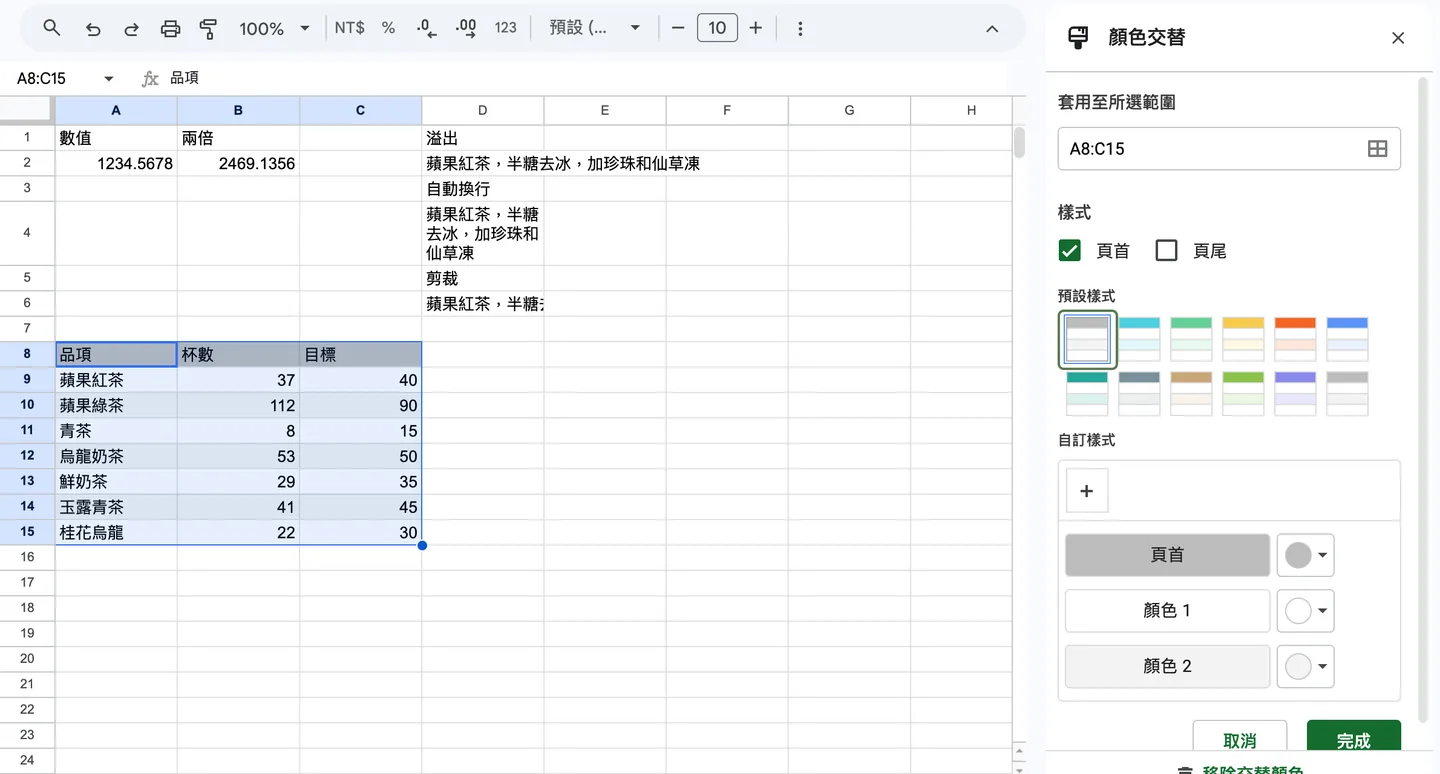Image resolution: width=1440 pixels, height=774 pixels.
Task: Expand the name box dropdown arrow
Action: pos(109,79)
